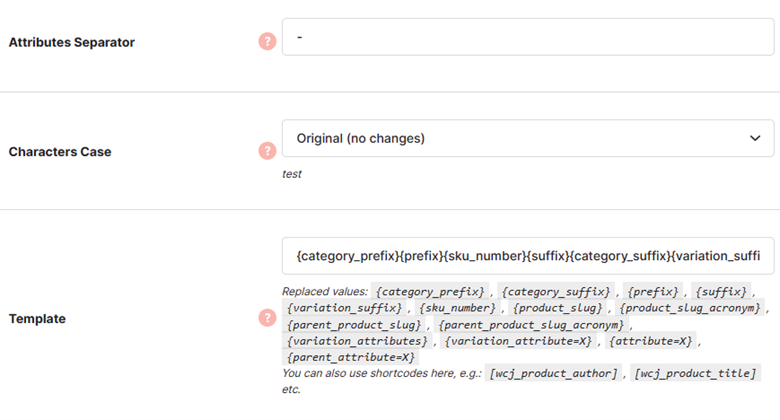Click the {variation_suffix} replaced value tag

click(x=344, y=308)
